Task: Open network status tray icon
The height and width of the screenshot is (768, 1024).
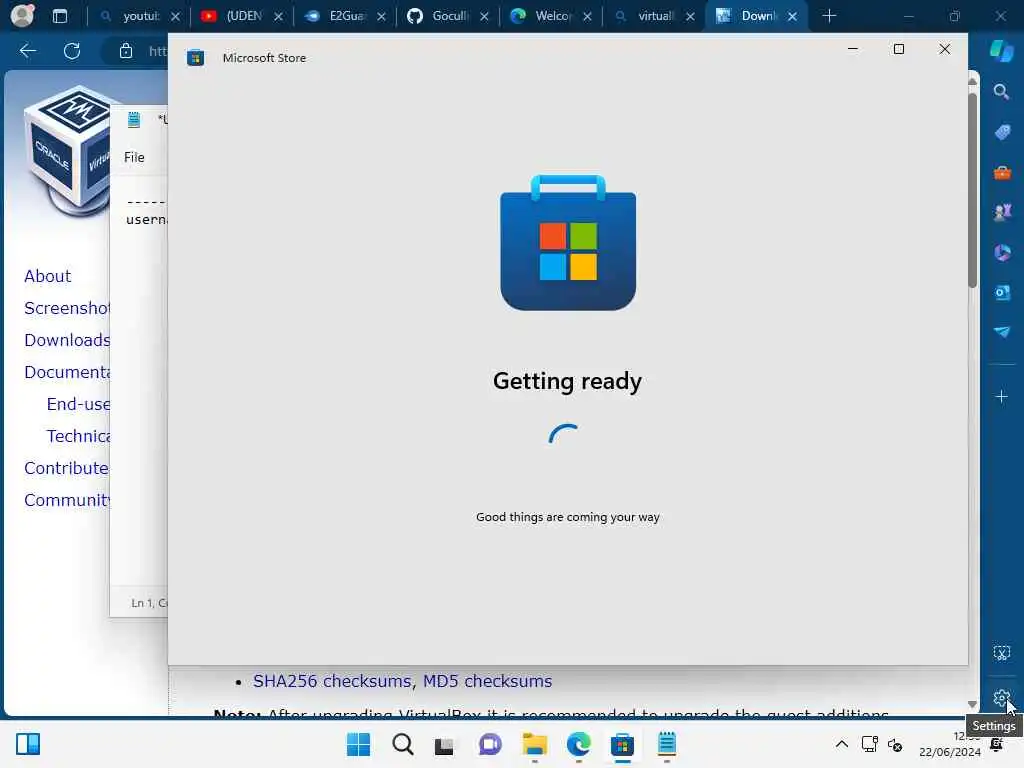Action: [x=869, y=744]
